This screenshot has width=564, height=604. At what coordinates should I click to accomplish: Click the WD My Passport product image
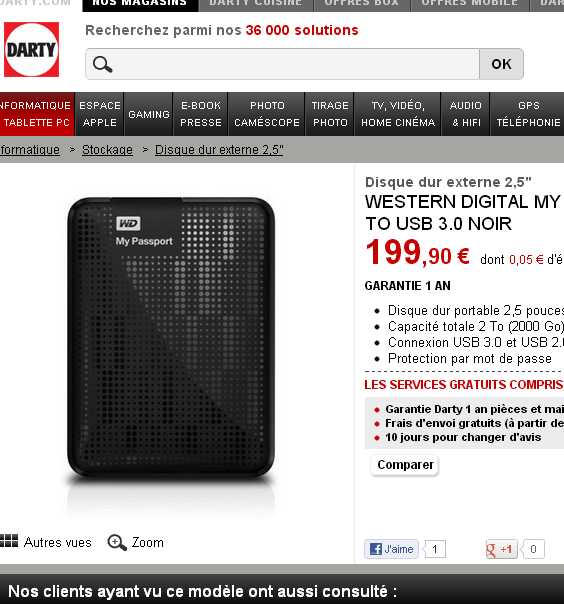point(171,338)
